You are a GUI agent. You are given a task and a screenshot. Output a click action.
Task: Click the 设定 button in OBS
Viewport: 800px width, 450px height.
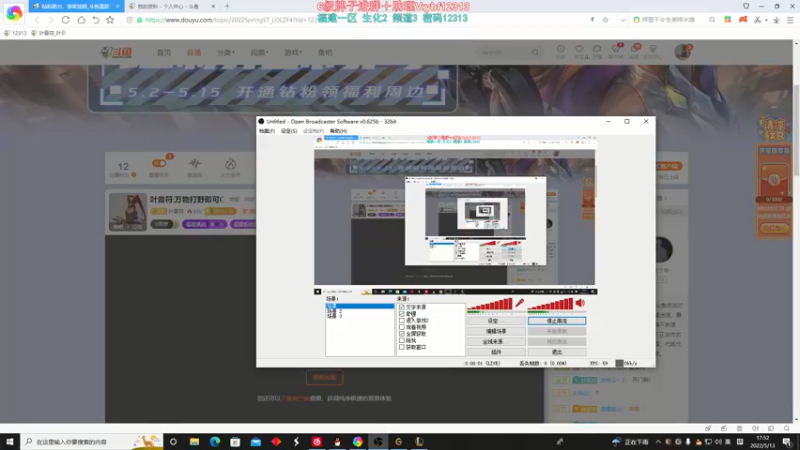(x=496, y=321)
